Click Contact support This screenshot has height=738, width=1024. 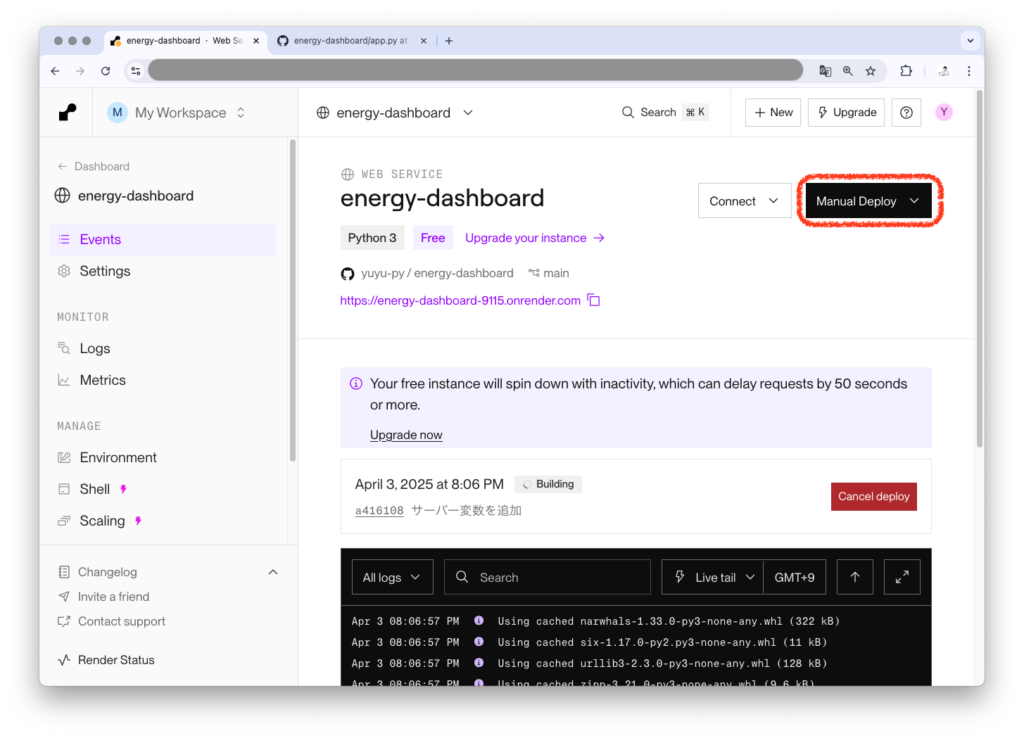click(x=121, y=621)
